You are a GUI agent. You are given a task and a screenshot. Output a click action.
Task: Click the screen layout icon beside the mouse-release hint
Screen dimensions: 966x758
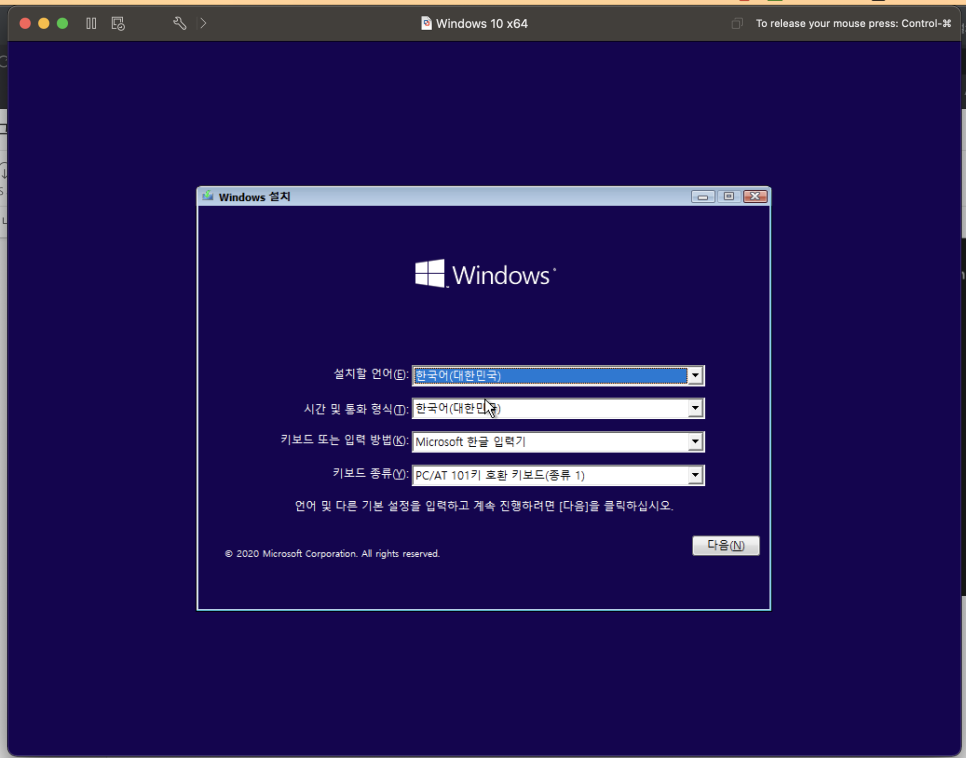[x=737, y=23]
